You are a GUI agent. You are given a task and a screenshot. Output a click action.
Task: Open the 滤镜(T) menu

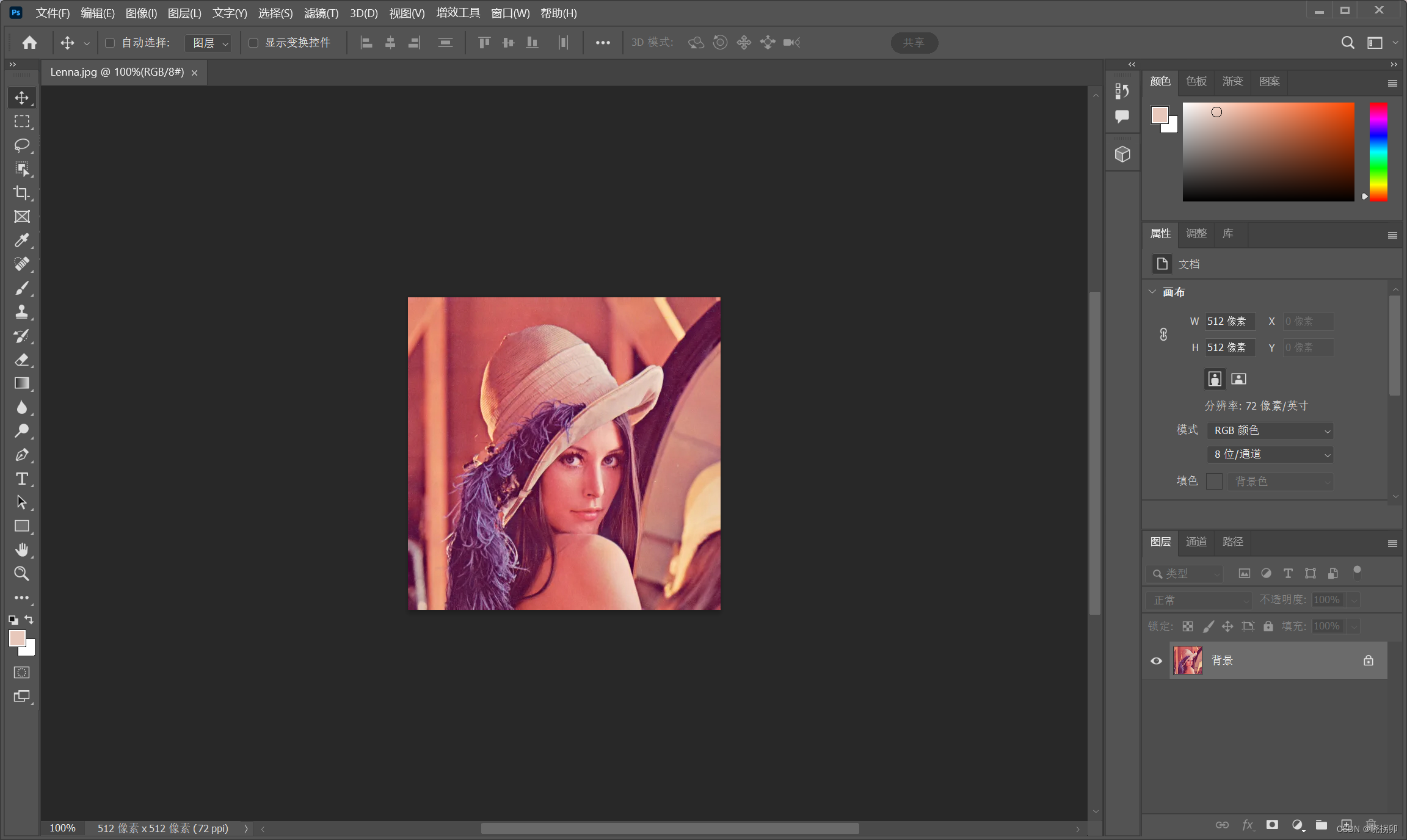(x=321, y=13)
